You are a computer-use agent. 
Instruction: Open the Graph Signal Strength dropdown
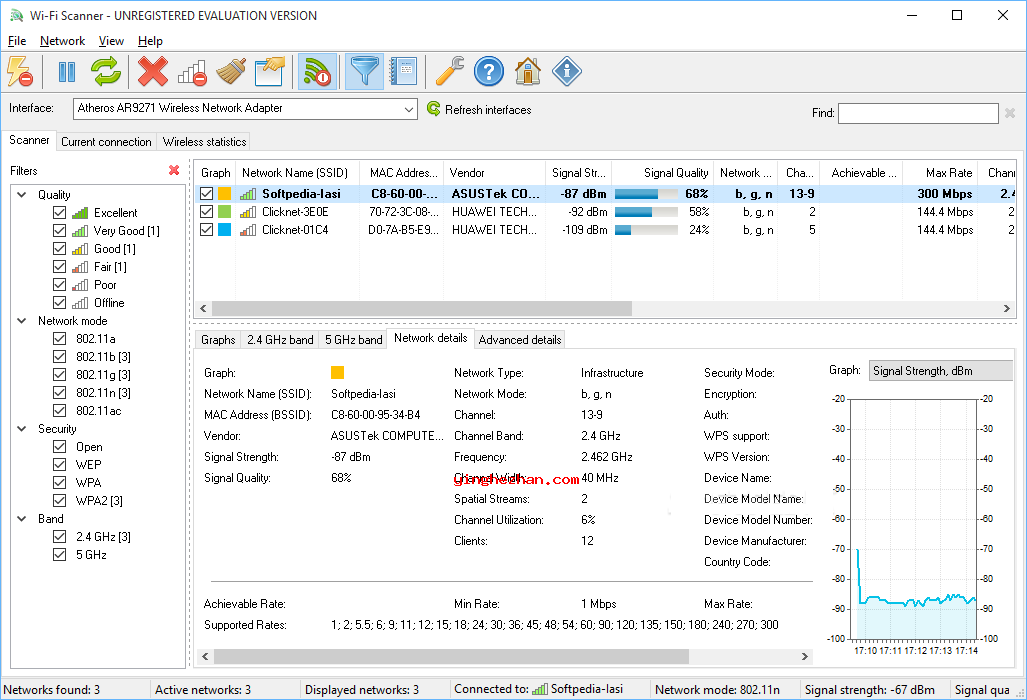click(x=941, y=371)
